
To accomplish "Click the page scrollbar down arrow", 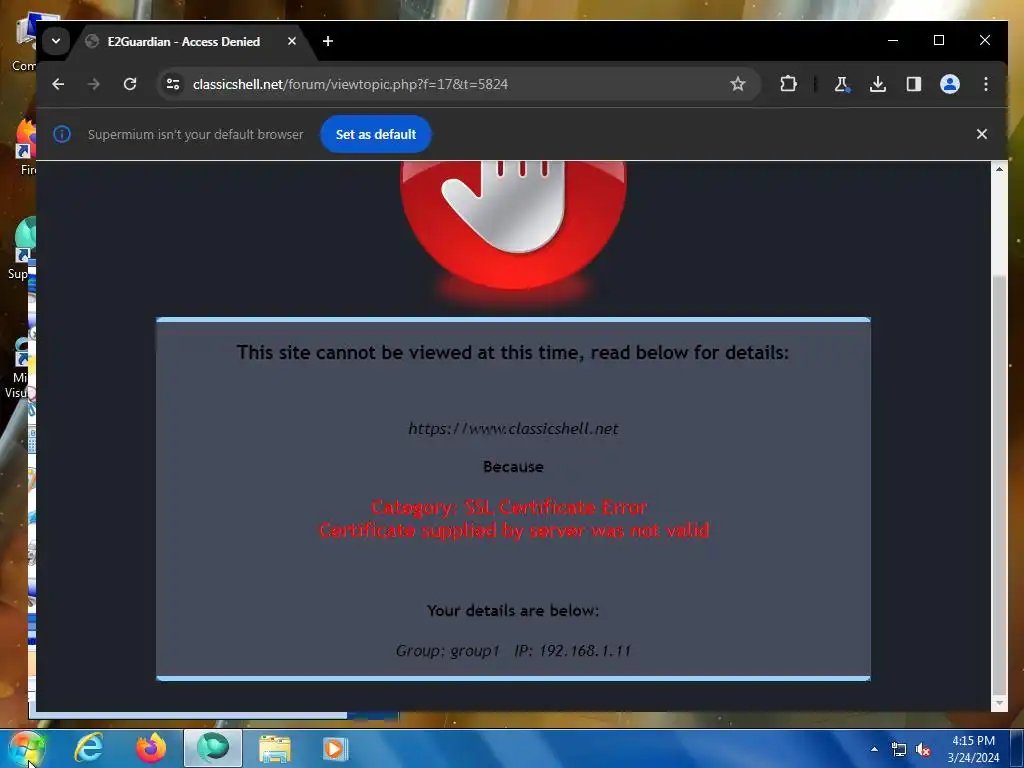I will [x=999, y=703].
